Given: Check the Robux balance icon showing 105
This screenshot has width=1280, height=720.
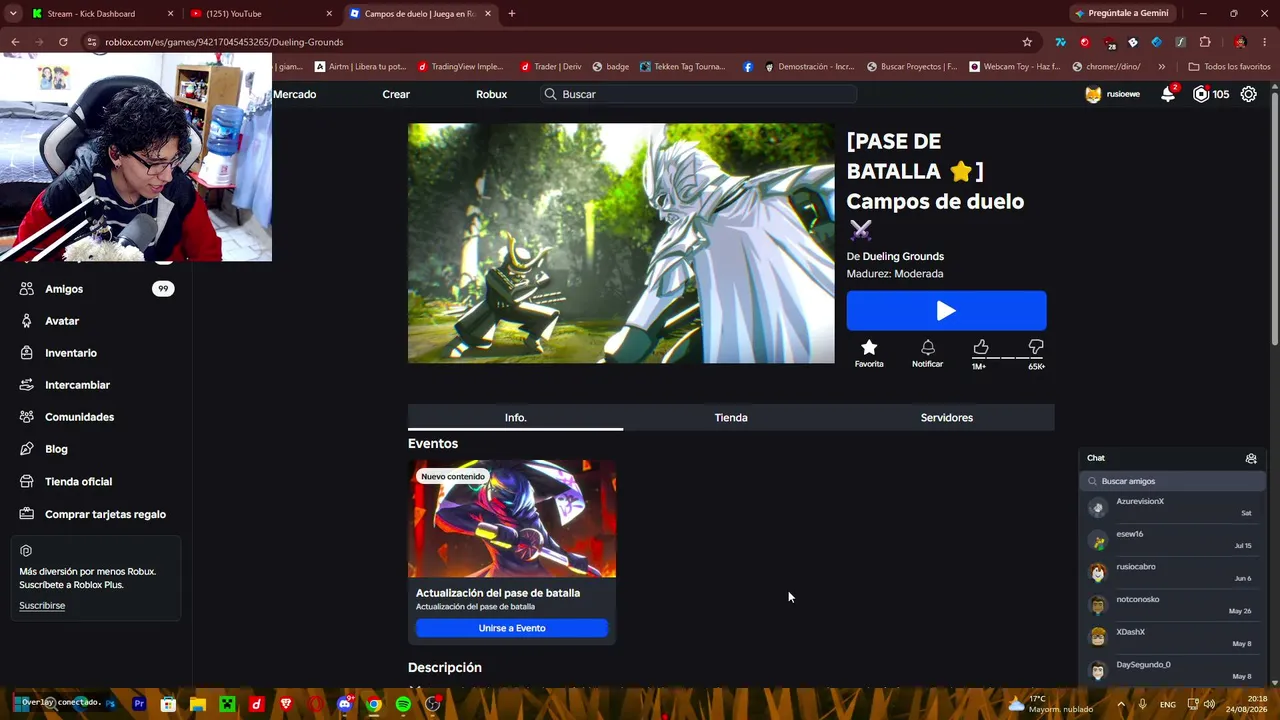Looking at the screenshot, I should click(1201, 94).
